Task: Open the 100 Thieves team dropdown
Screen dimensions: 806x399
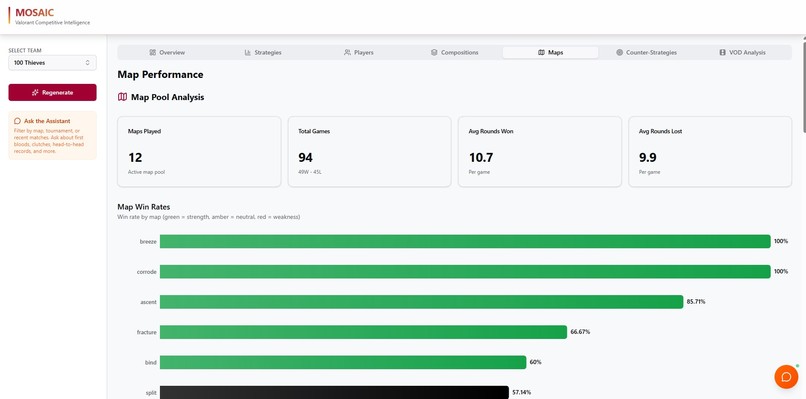Action: pos(52,63)
